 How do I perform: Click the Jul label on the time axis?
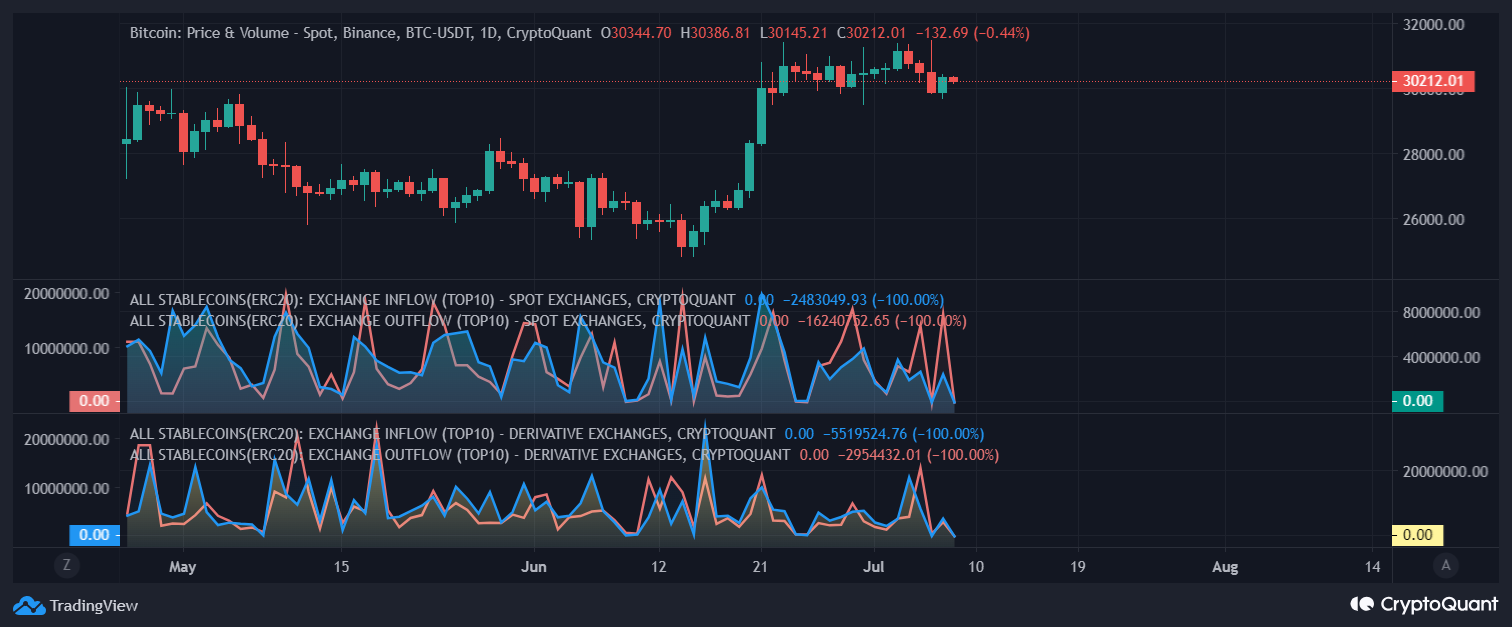tap(874, 566)
